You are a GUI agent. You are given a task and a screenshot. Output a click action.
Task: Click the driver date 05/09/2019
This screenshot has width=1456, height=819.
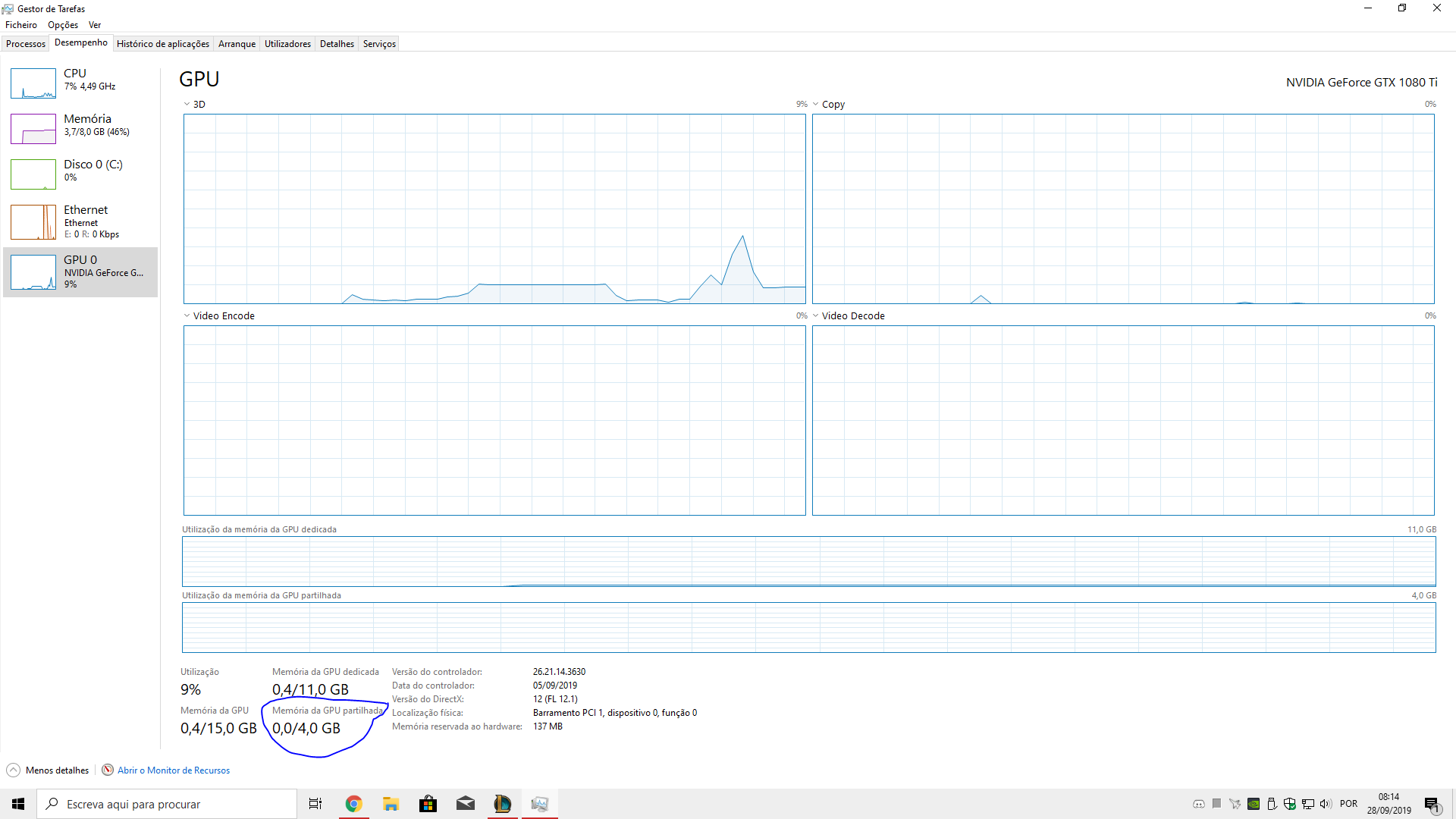coord(554,686)
